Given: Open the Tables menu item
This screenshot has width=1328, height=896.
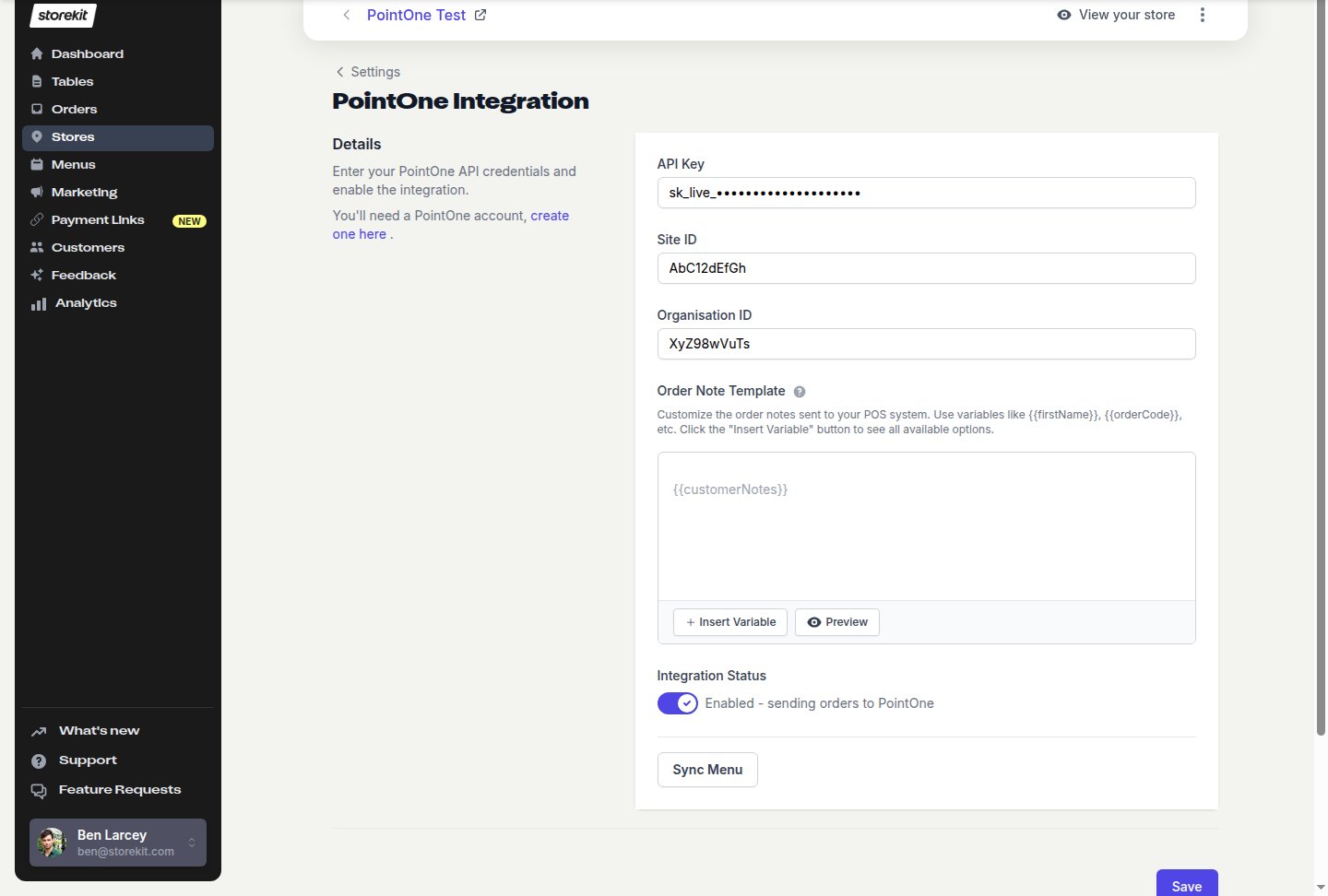Looking at the screenshot, I should (118, 81).
